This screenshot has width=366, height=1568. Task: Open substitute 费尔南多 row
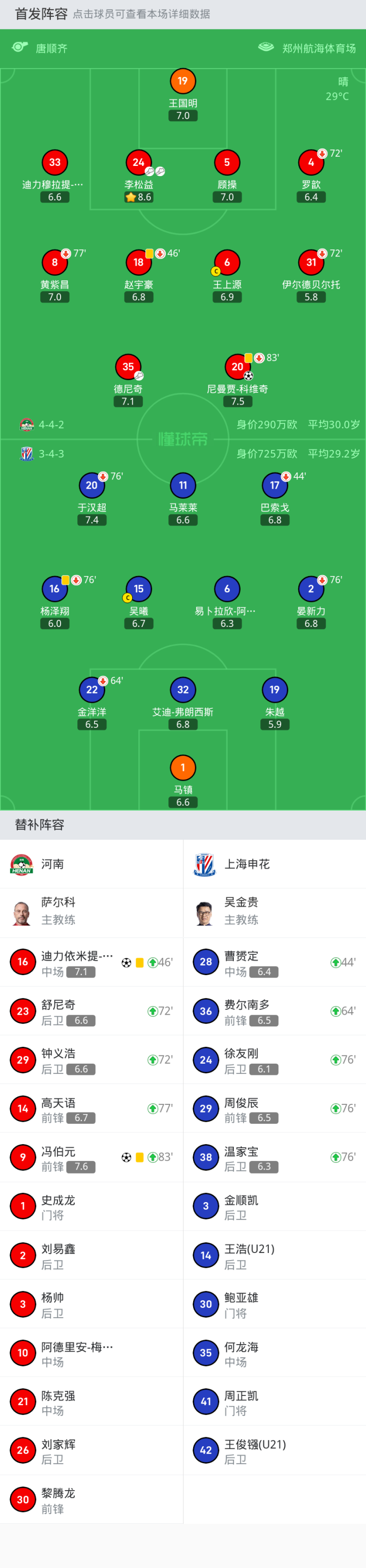click(x=274, y=1011)
